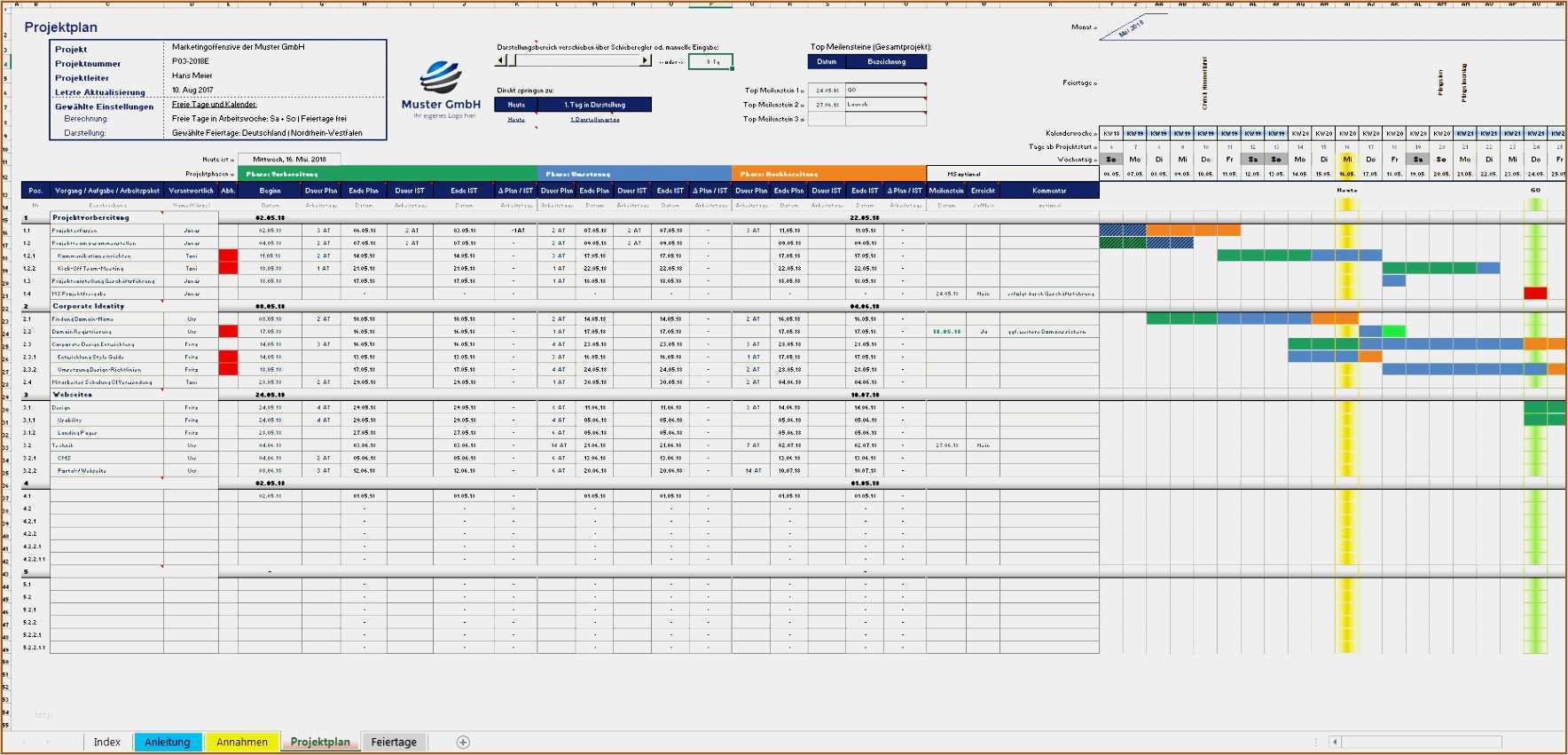Select the yellow Annahmen sheet tab
This screenshot has height=755, width=1568.
tap(242, 743)
